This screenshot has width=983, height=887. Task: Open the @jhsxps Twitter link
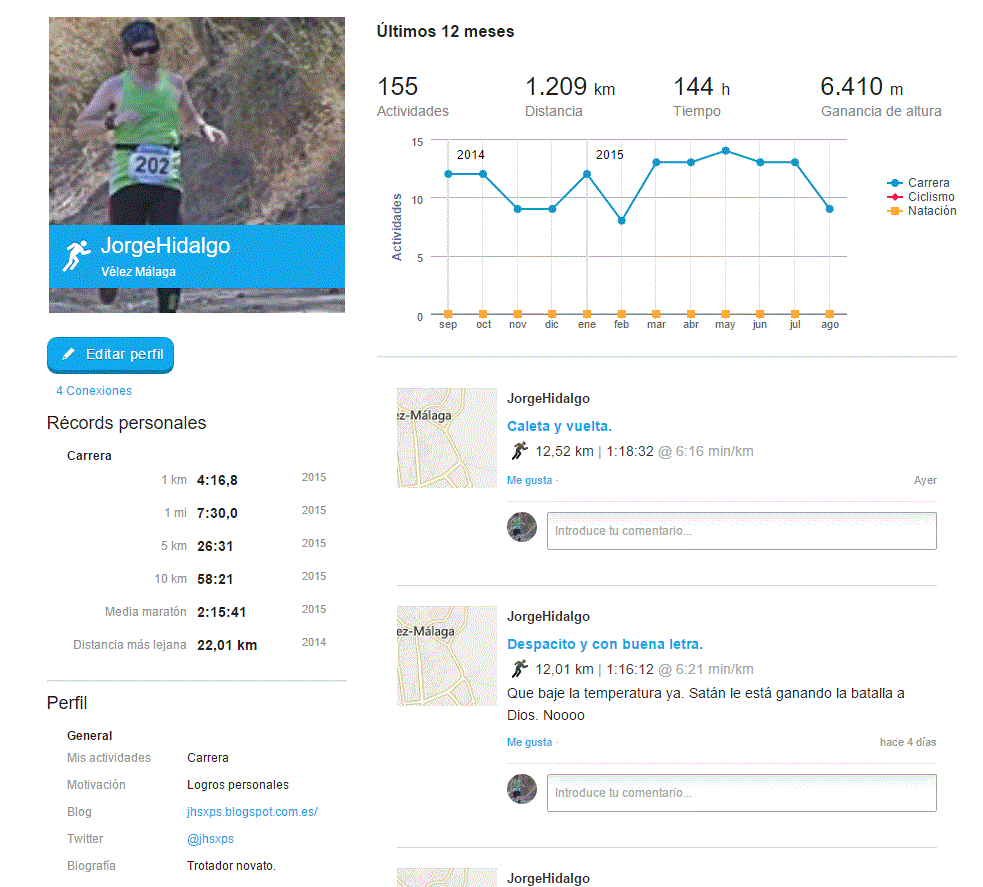[x=210, y=839]
